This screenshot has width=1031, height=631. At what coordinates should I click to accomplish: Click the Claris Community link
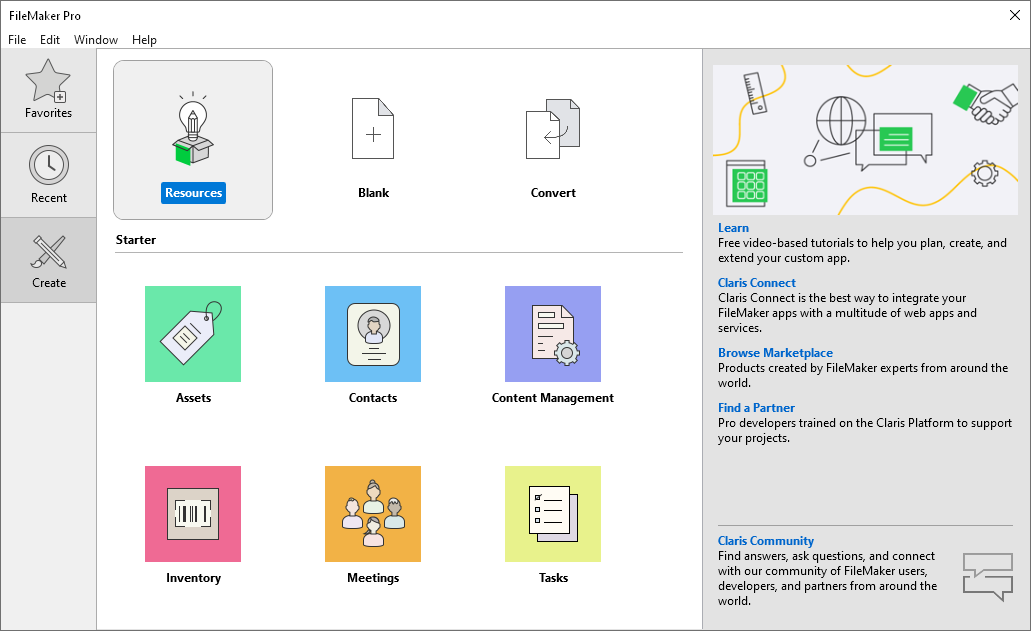[x=766, y=541]
